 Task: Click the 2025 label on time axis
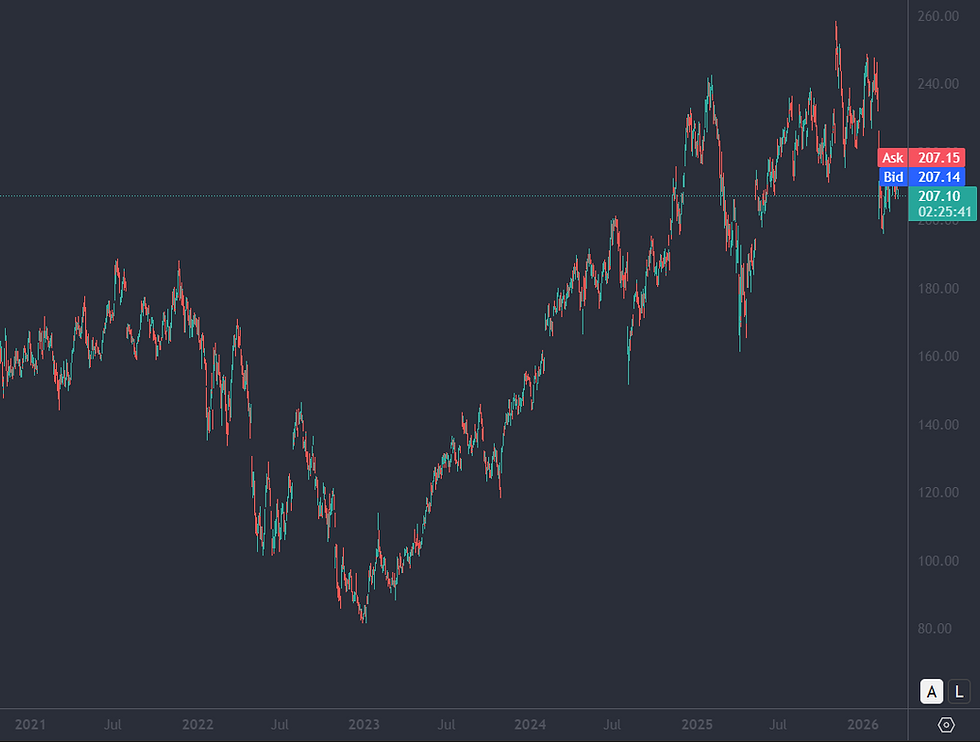(x=697, y=724)
